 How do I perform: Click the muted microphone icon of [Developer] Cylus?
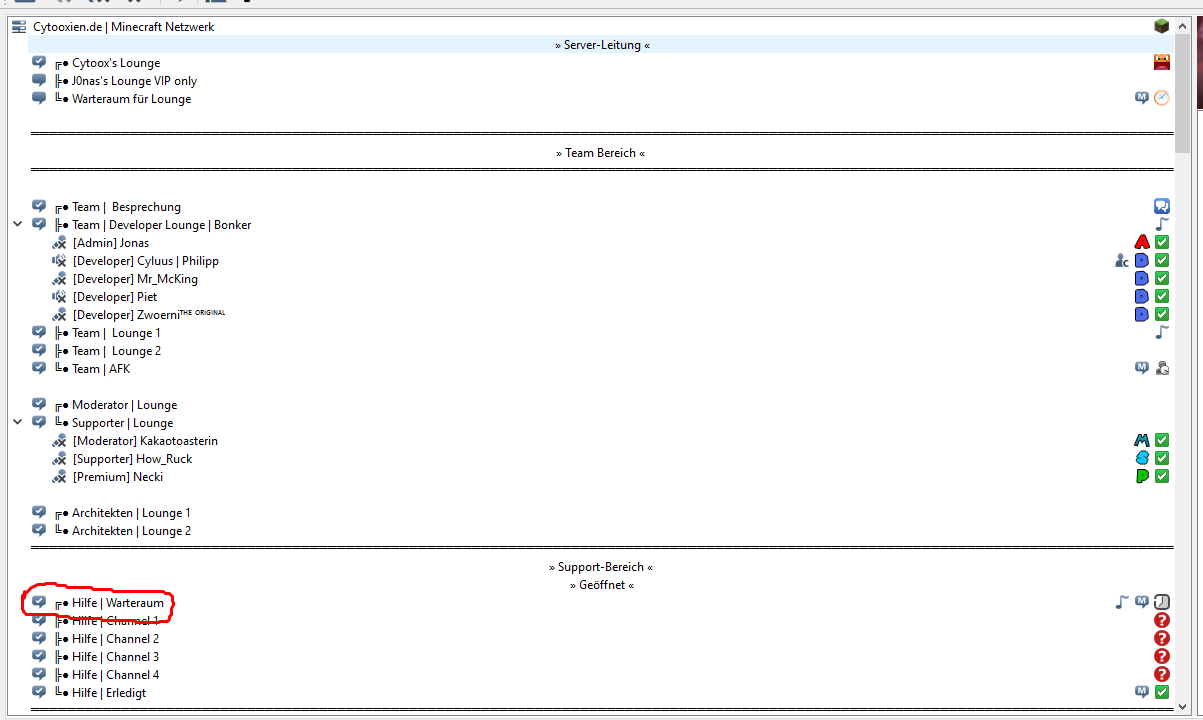tap(58, 260)
